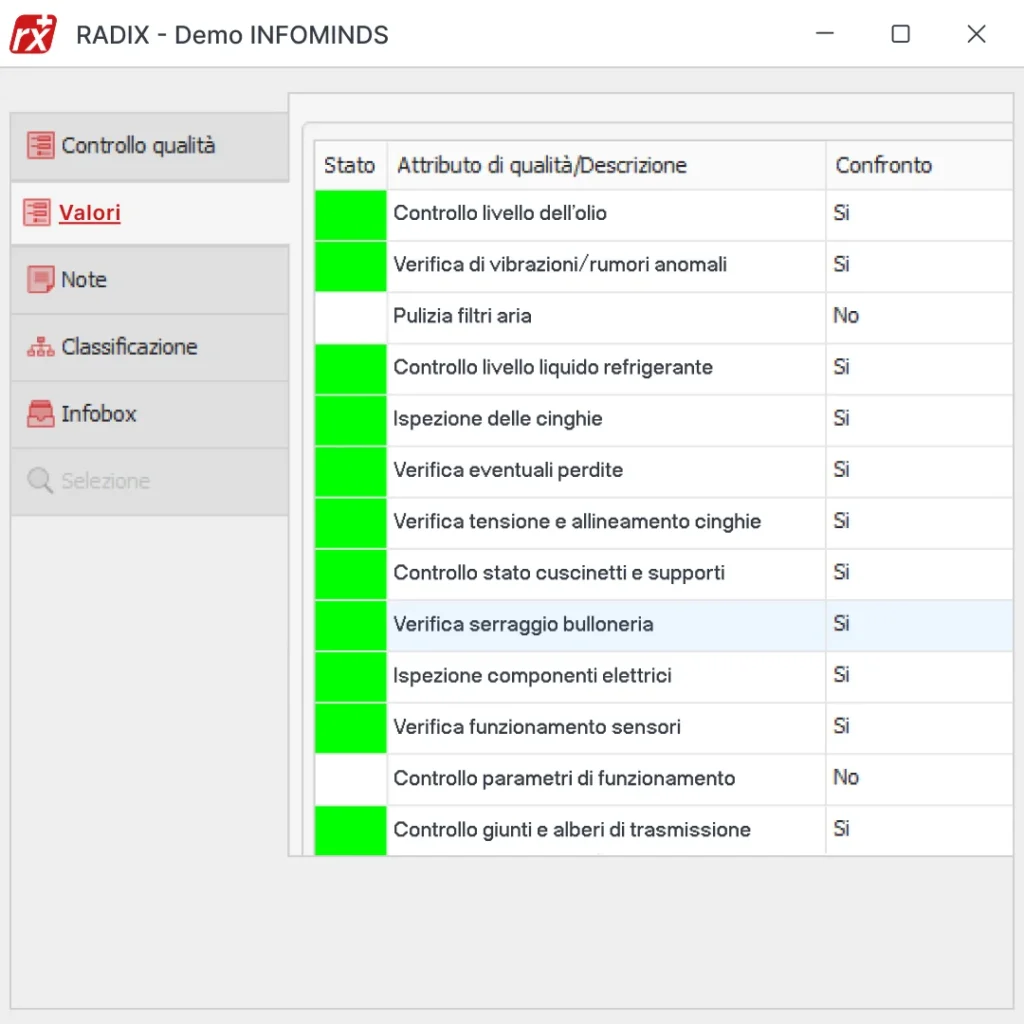Select the Ispezione componenti elettrici row

tap(600, 675)
